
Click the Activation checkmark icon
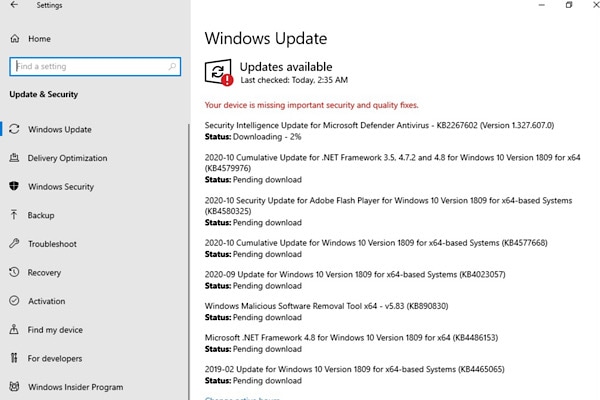(x=14, y=301)
